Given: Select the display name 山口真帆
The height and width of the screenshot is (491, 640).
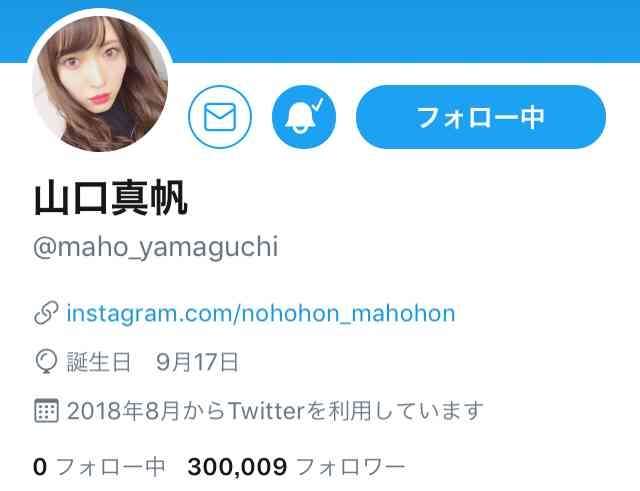Looking at the screenshot, I should (x=111, y=198).
